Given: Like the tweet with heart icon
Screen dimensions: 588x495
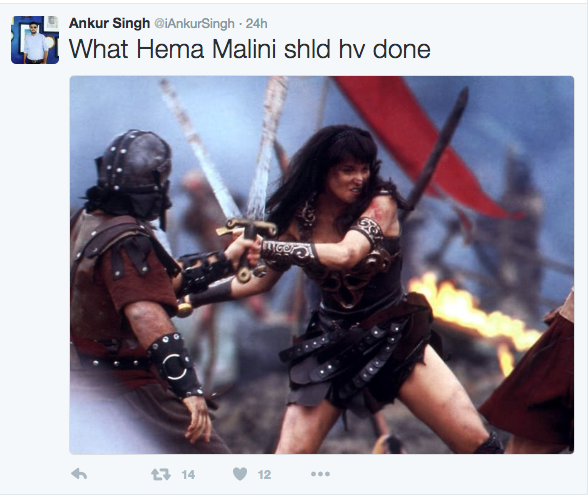Looking at the screenshot, I should 240,474.
